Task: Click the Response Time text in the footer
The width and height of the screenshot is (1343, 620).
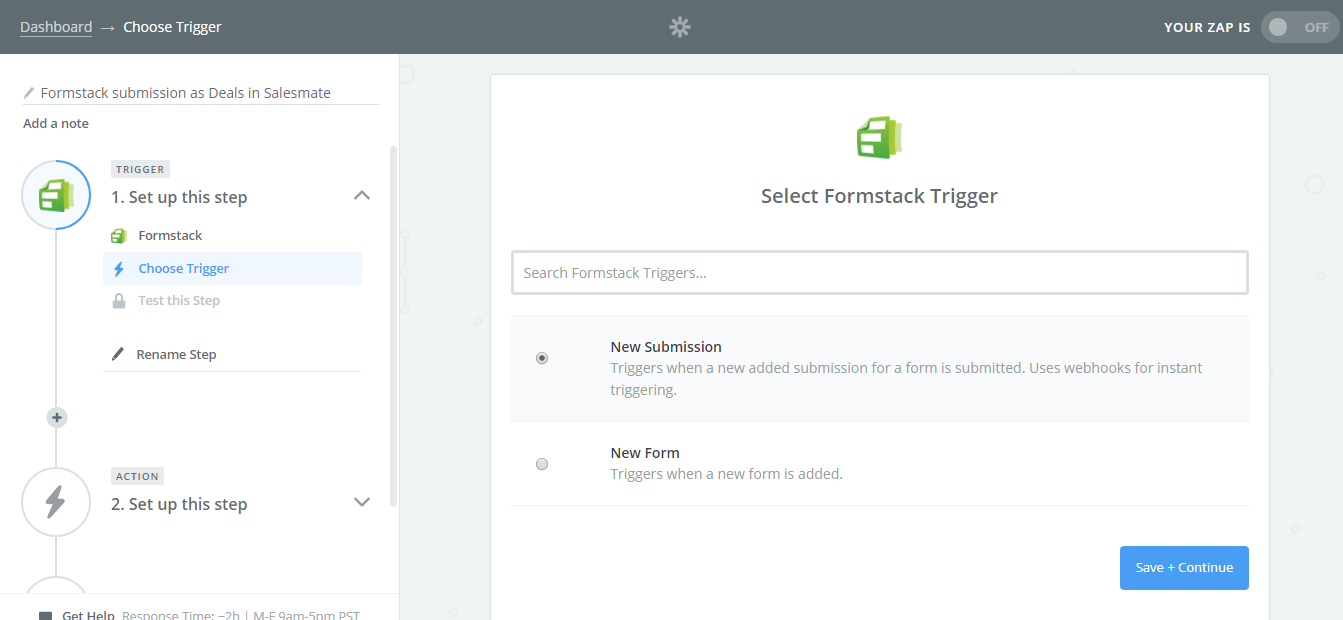Action: (x=241, y=615)
